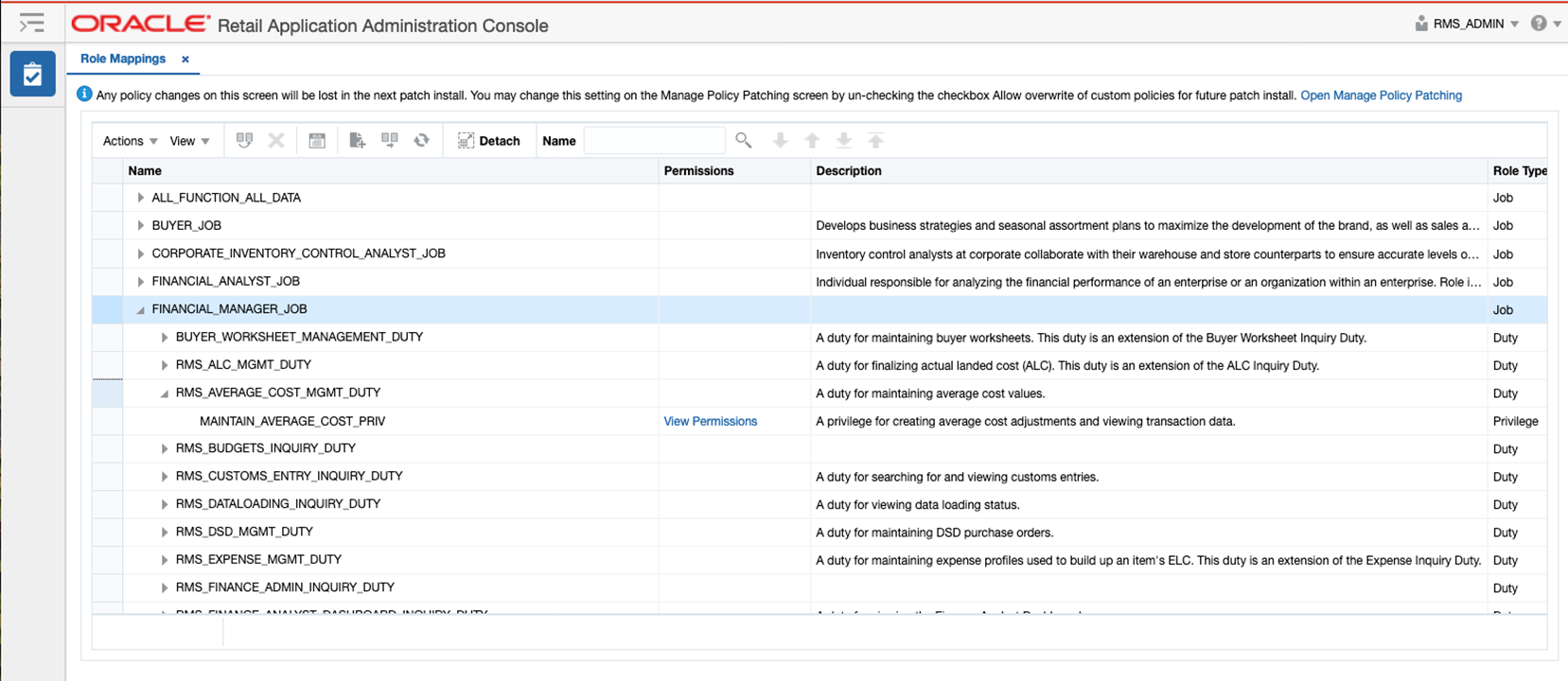Viewport: 1568px width, 681px height.
Task: Toggle the navigation menu icon at top left
Action: (32, 23)
